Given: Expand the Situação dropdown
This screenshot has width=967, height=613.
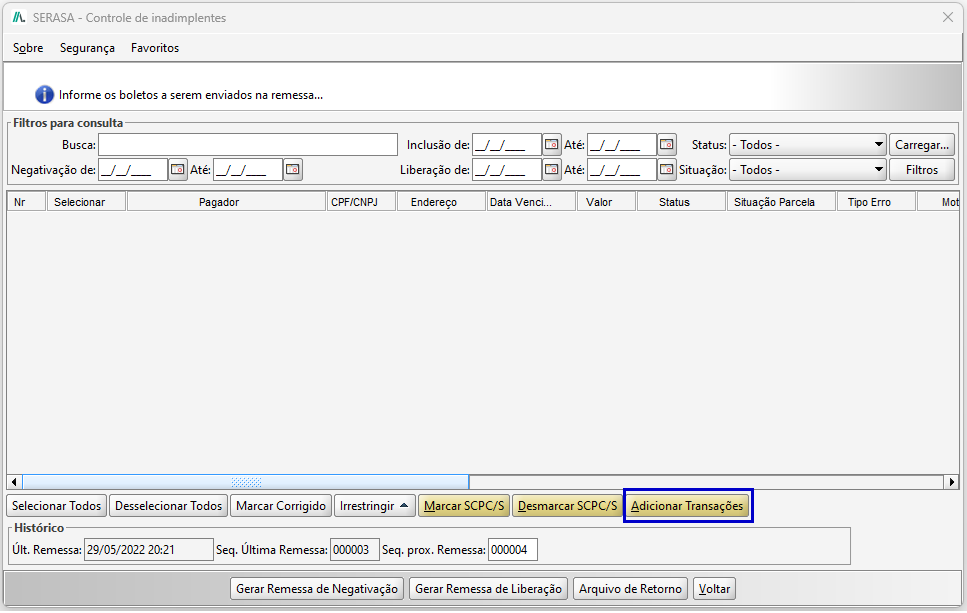Looking at the screenshot, I should tap(807, 170).
